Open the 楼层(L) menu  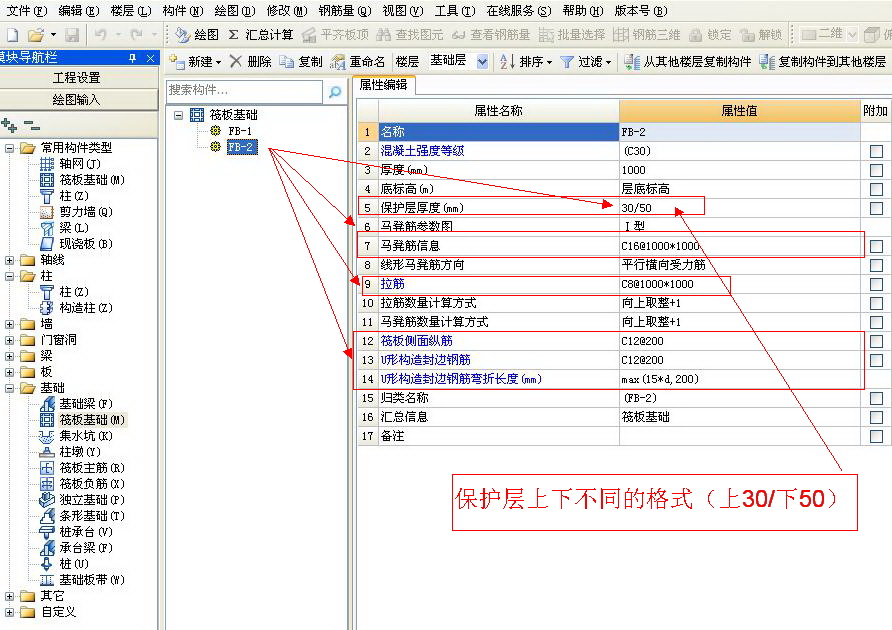pos(131,11)
